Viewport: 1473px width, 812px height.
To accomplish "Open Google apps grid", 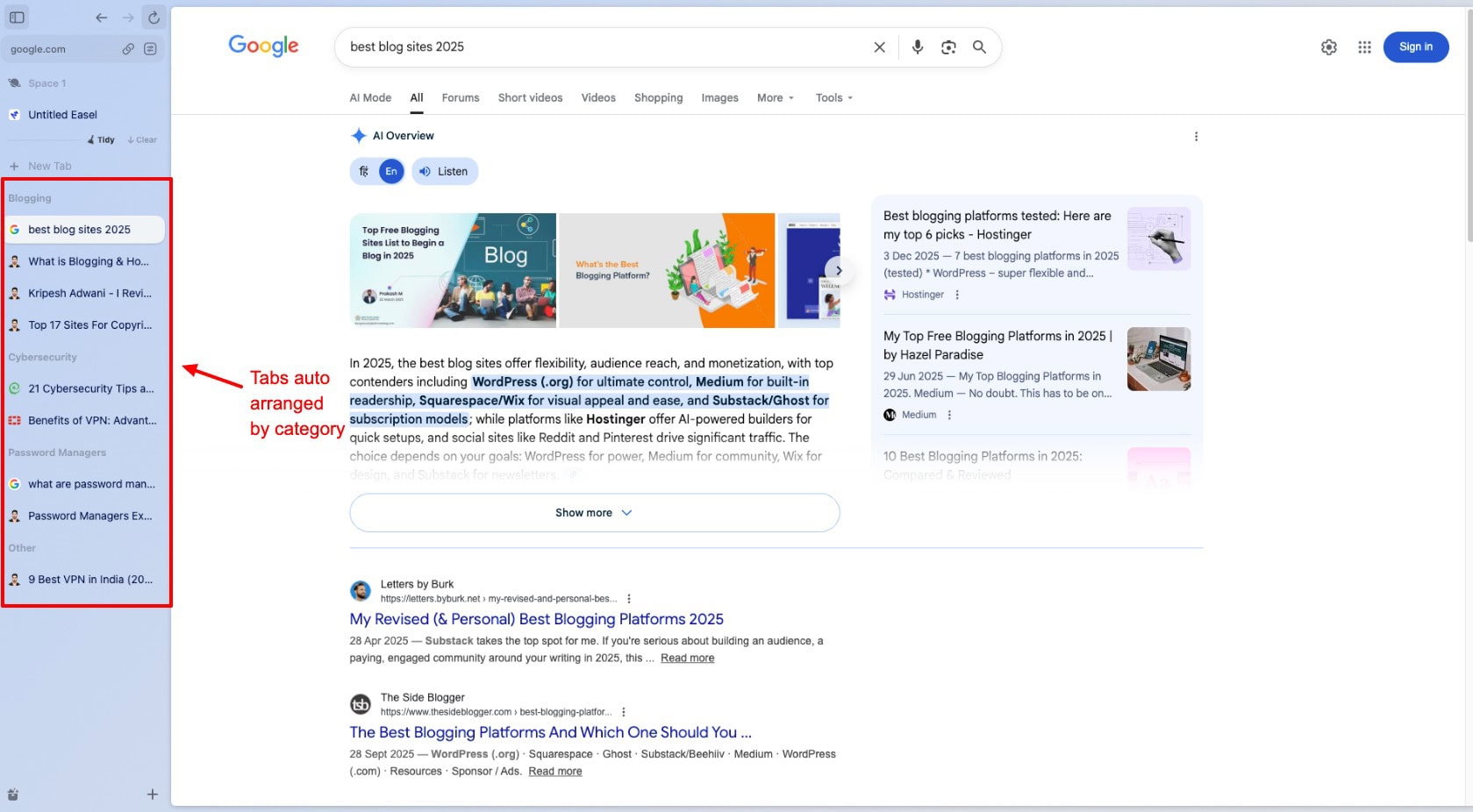I will pyautogui.click(x=1364, y=47).
